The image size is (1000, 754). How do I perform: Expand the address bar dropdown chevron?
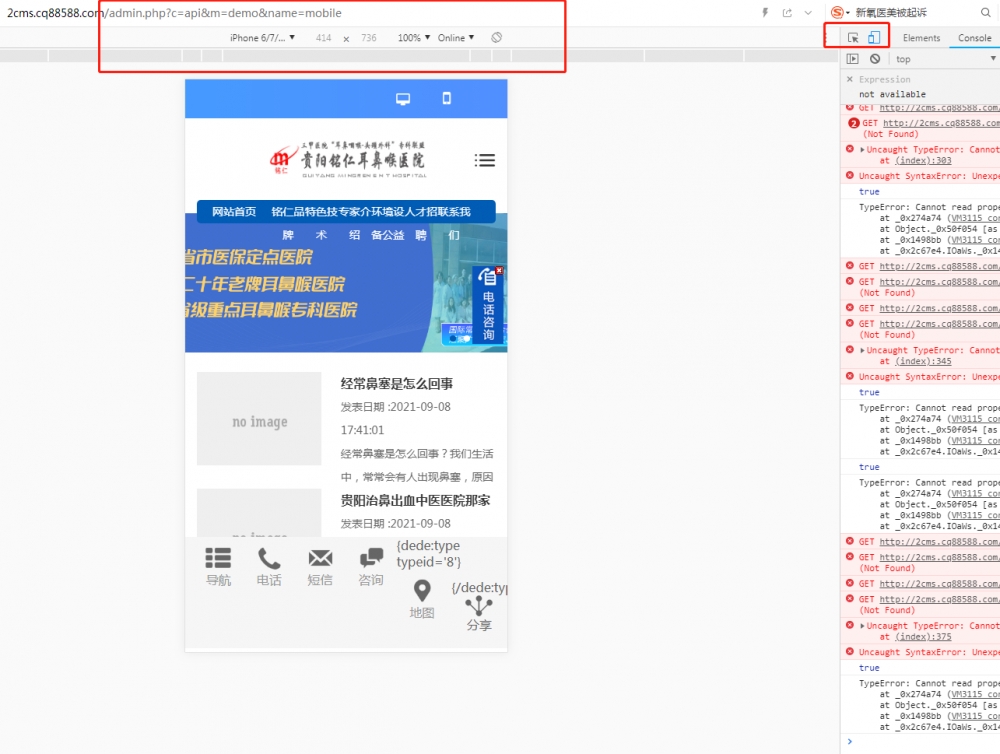808,13
